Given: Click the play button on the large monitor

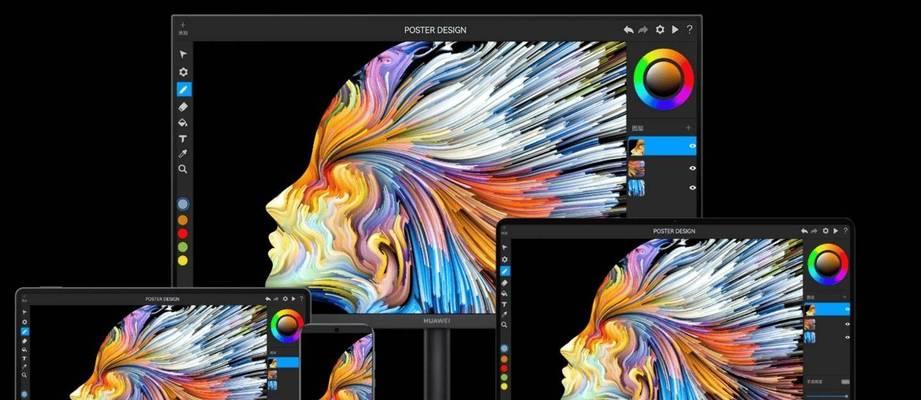Looking at the screenshot, I should (x=675, y=29).
